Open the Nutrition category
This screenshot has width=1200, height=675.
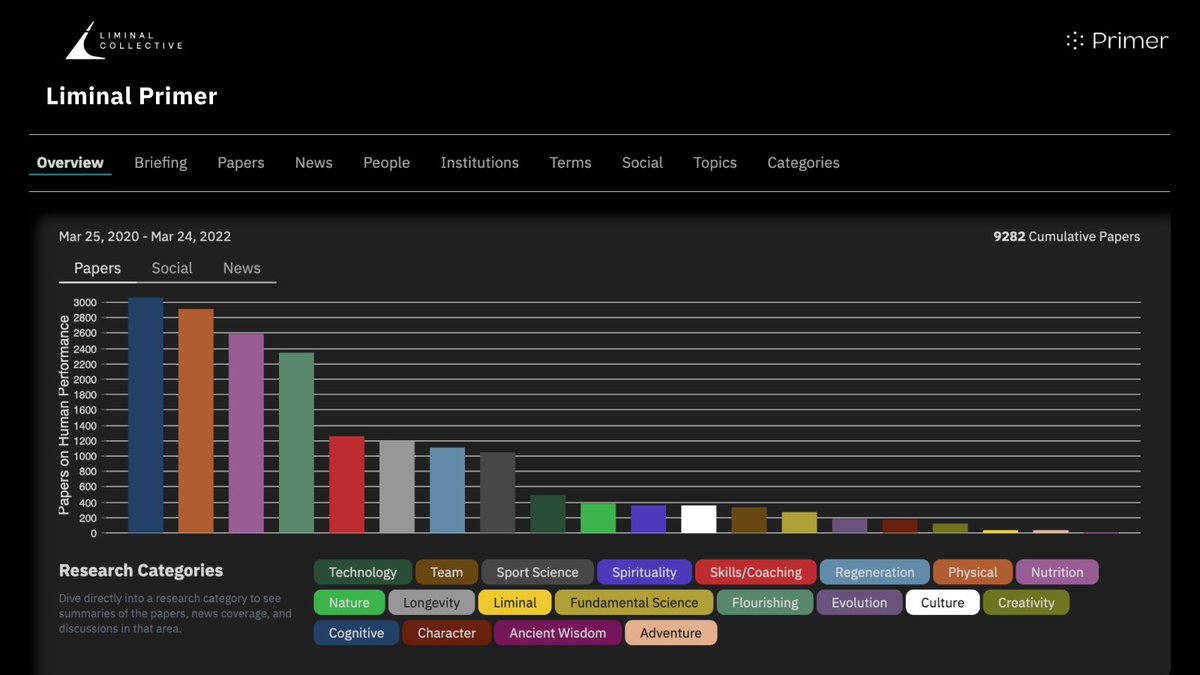pyautogui.click(x=1057, y=572)
